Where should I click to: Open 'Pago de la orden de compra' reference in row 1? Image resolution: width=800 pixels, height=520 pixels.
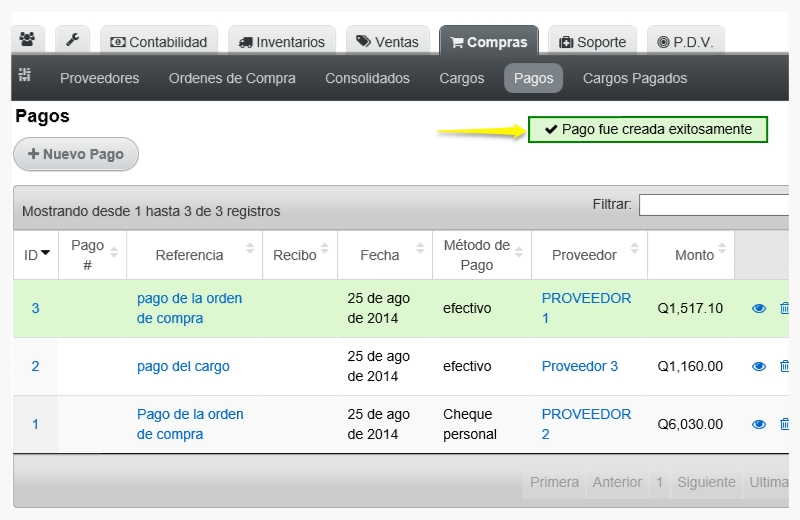pos(190,424)
